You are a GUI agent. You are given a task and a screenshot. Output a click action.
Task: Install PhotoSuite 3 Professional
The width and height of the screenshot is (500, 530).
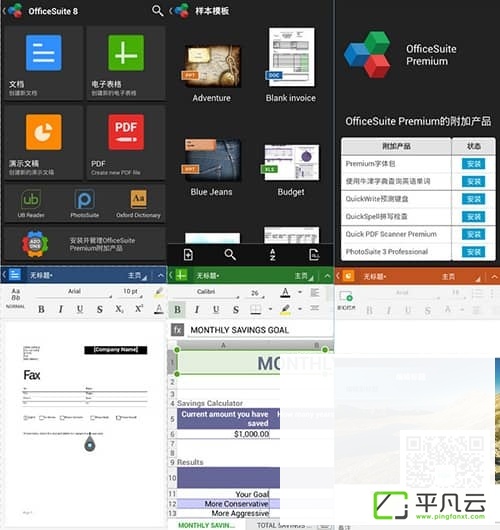pyautogui.click(x=473, y=252)
